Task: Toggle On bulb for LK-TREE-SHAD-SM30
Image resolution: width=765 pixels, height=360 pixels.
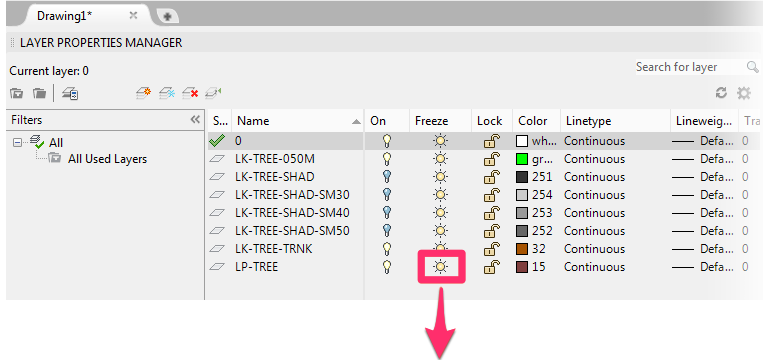Action: (x=387, y=195)
